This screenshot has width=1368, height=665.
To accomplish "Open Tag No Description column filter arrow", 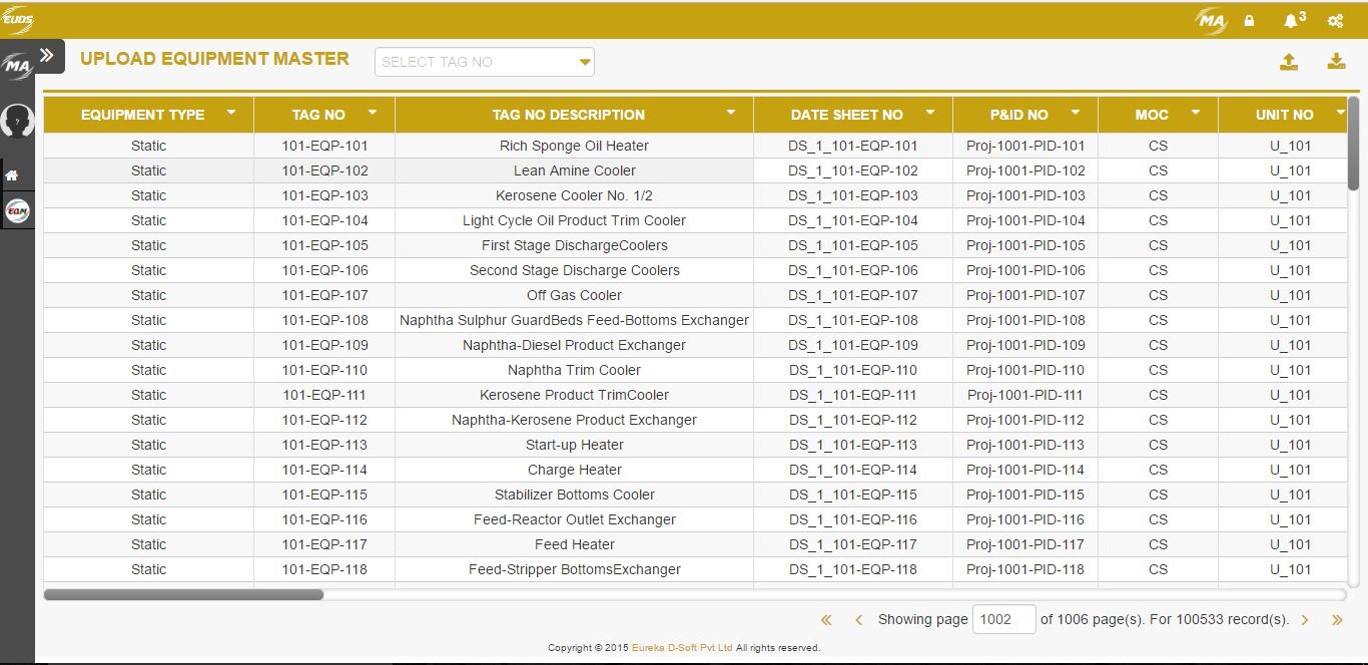I will click(x=731, y=112).
